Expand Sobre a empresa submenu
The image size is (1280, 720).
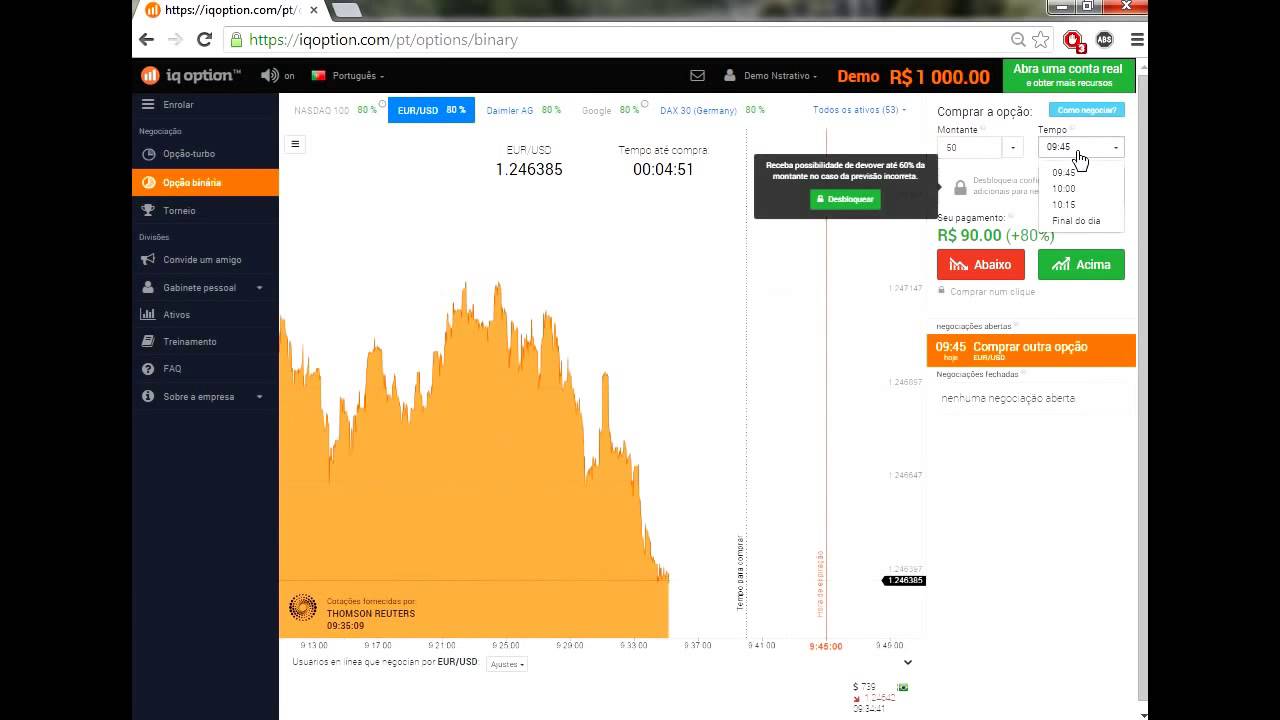coord(205,396)
